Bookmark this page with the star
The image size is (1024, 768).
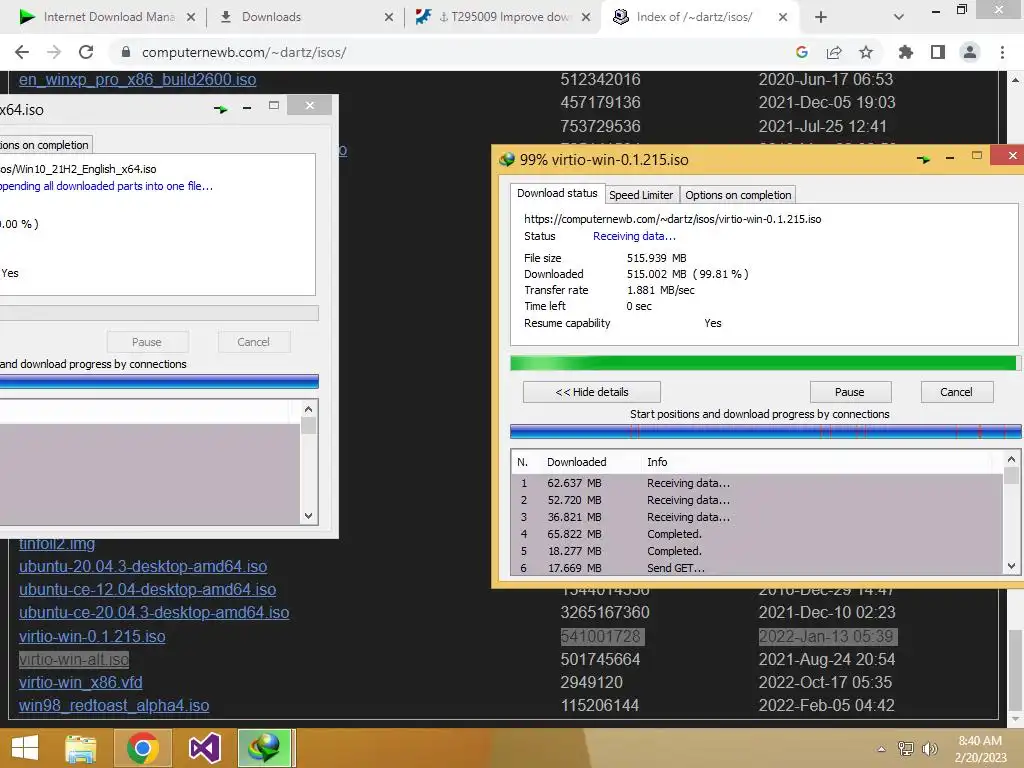[x=866, y=52]
